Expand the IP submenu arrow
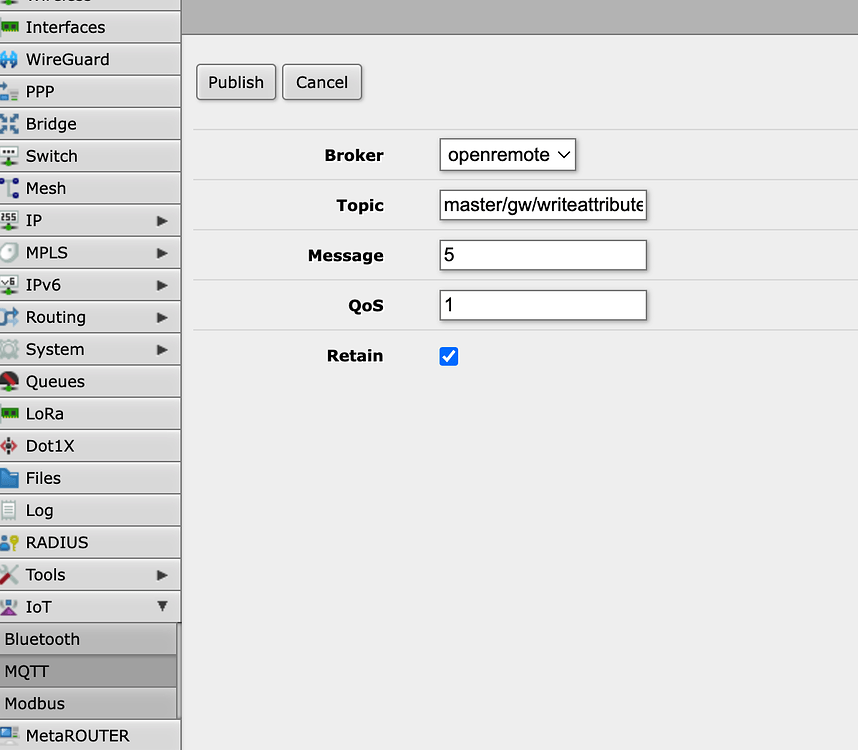Image resolution: width=858 pixels, height=750 pixels. [162, 220]
